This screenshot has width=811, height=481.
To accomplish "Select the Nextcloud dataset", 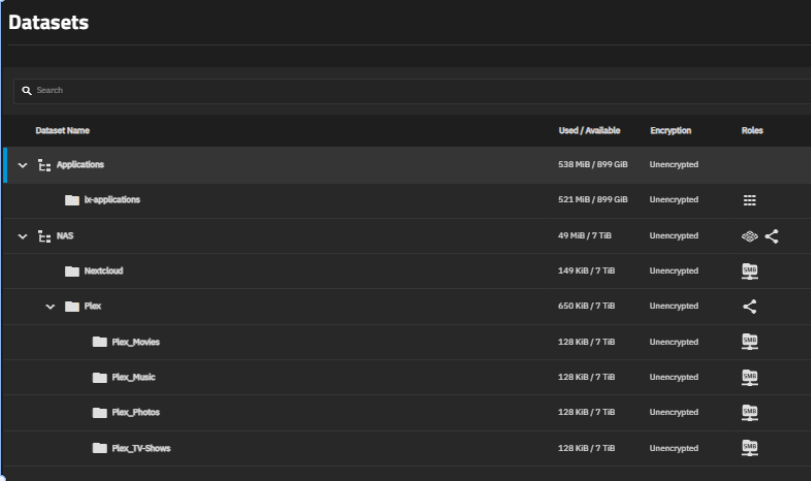I will pos(103,271).
